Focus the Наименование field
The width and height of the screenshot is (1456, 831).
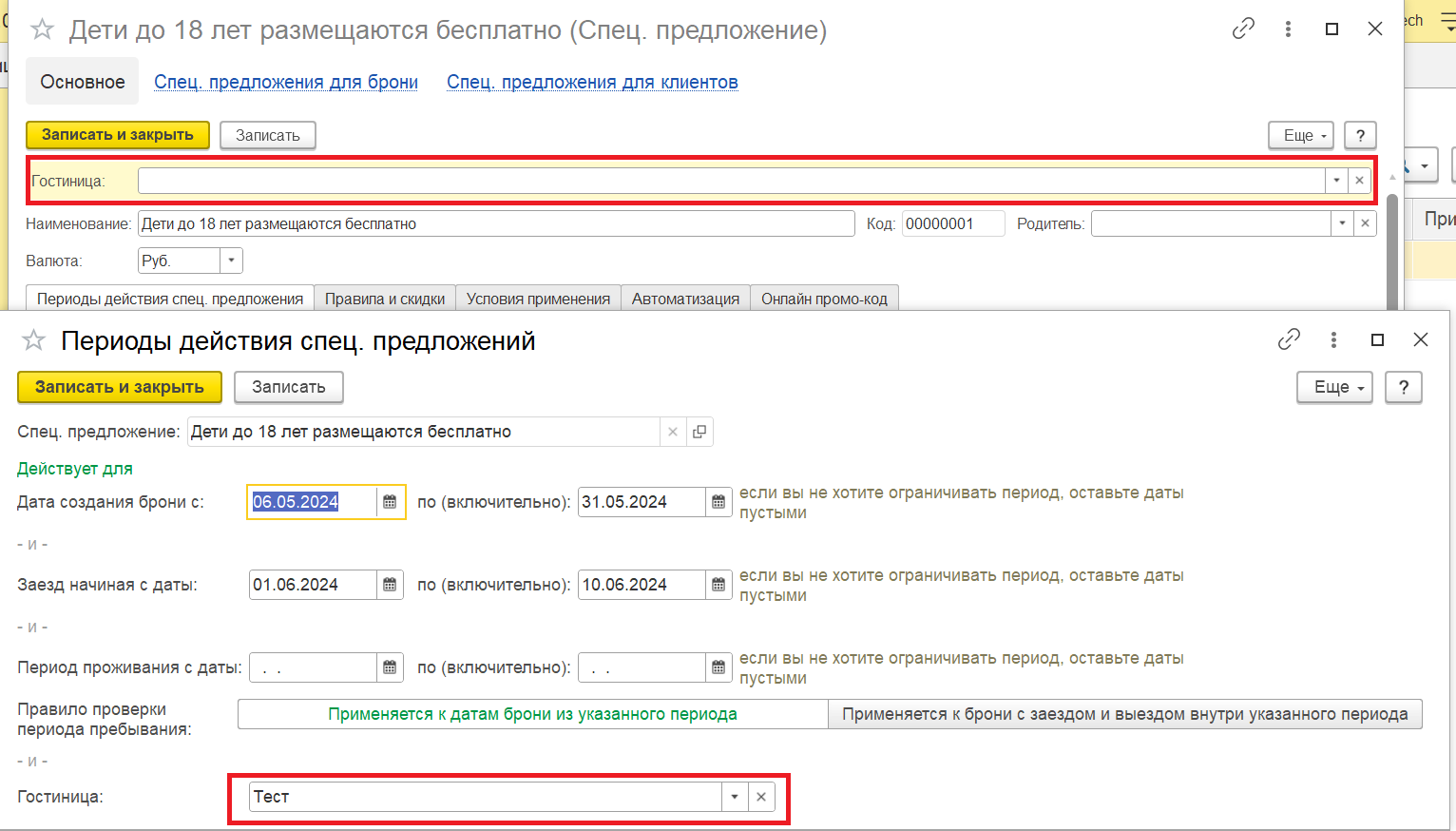(496, 223)
